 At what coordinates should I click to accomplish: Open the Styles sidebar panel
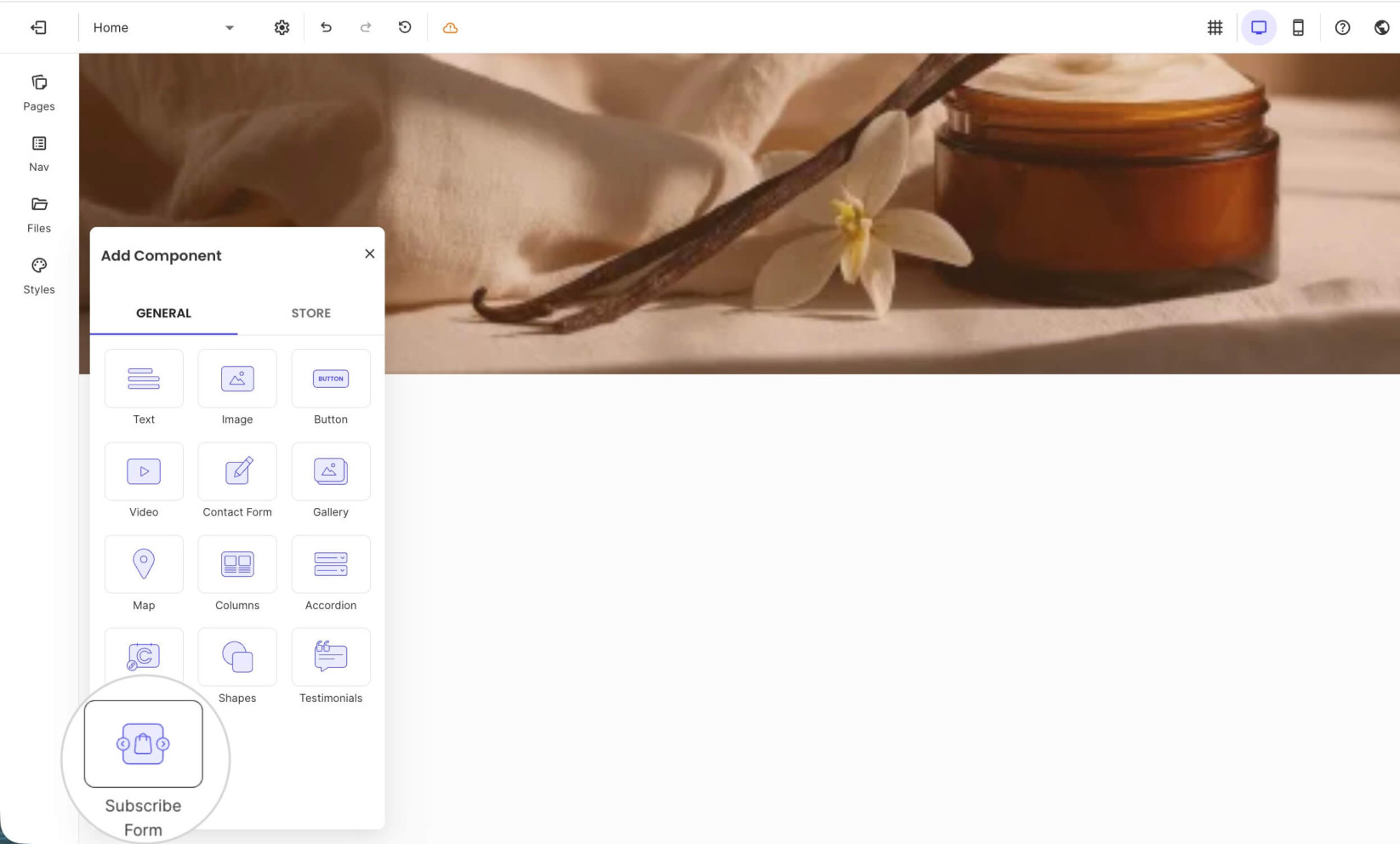coord(39,277)
